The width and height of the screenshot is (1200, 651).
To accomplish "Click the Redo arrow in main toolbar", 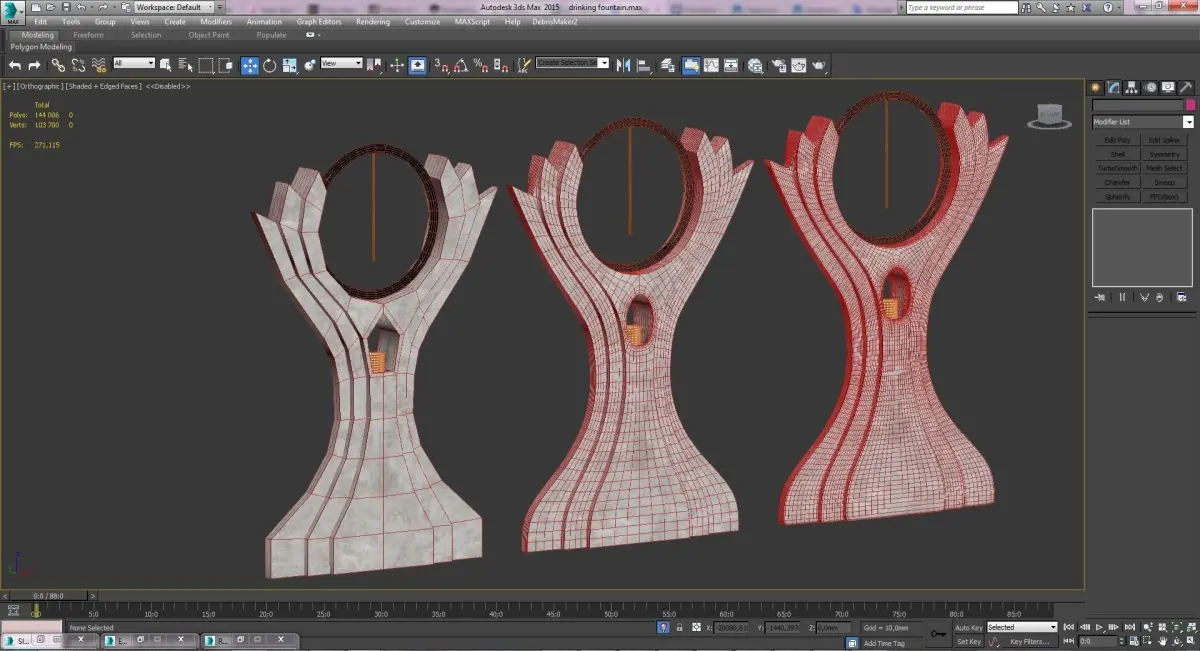I will pos(34,65).
